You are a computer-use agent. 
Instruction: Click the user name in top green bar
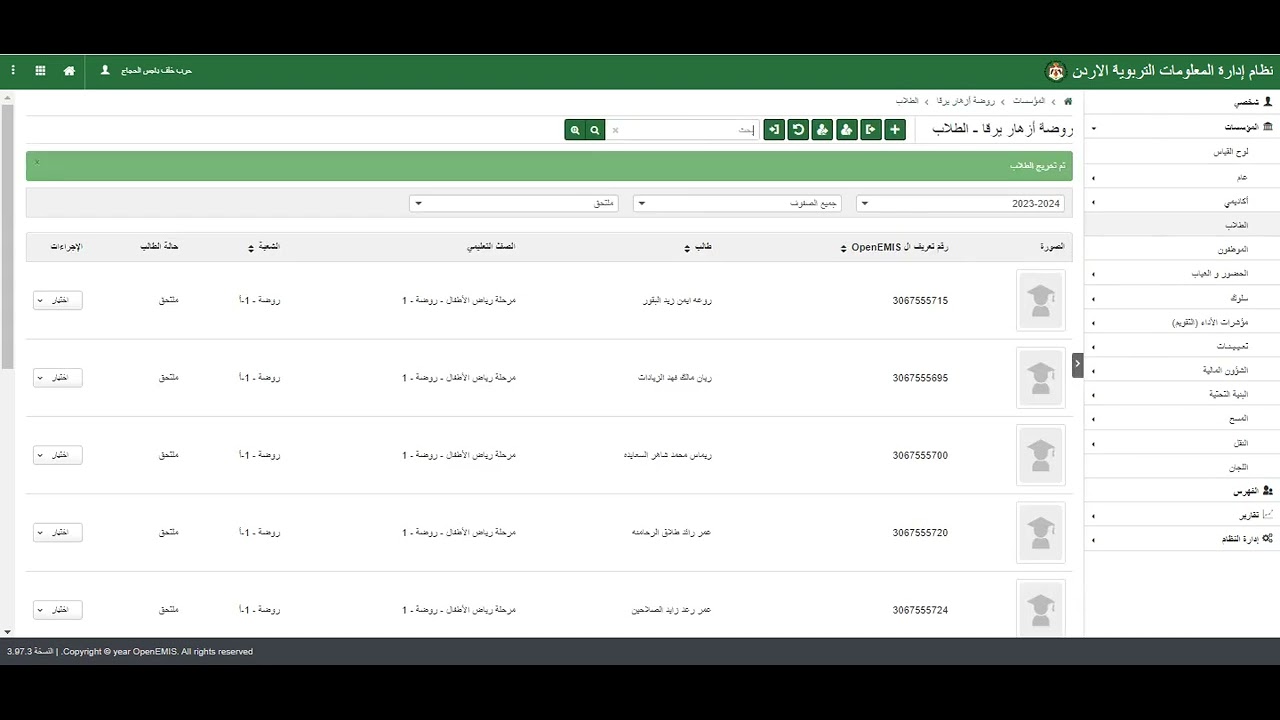(156, 71)
